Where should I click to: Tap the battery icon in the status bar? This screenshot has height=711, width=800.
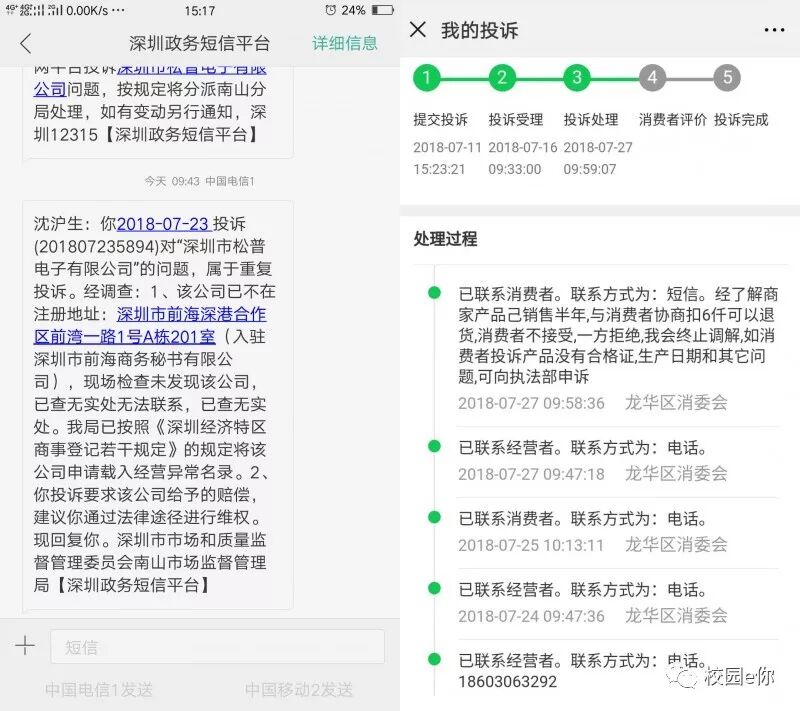(383, 10)
